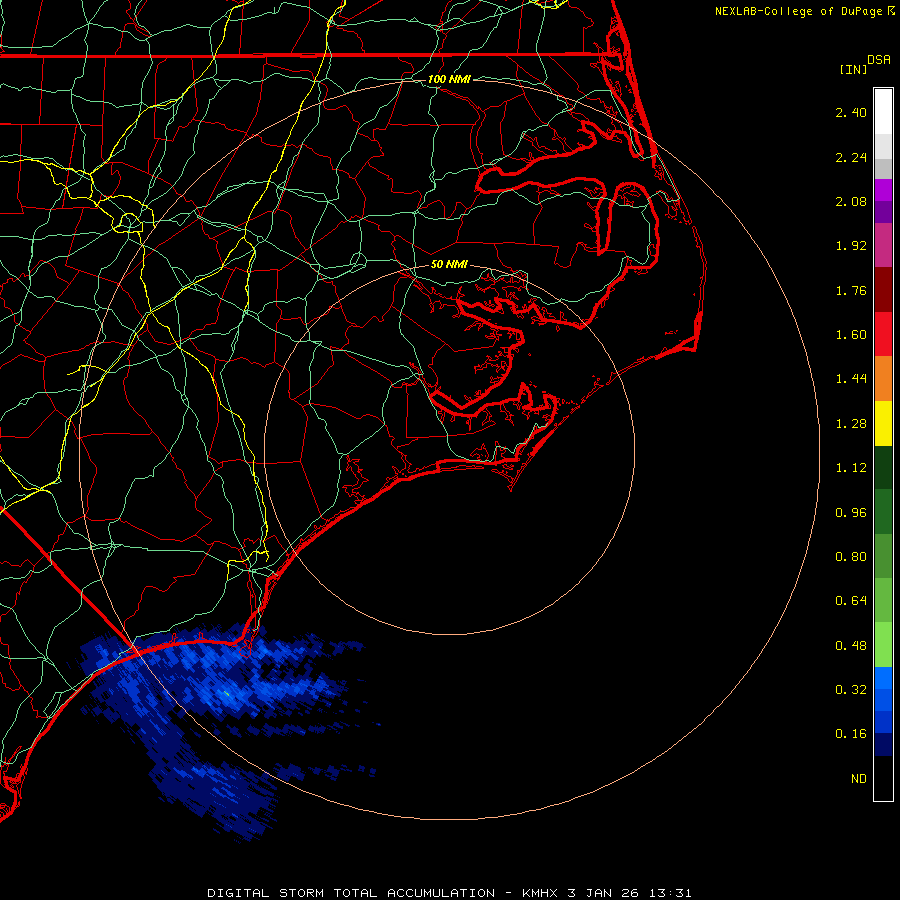This screenshot has height=900, width=900.
Task: Click the 0.96 legend value
Action: point(851,513)
